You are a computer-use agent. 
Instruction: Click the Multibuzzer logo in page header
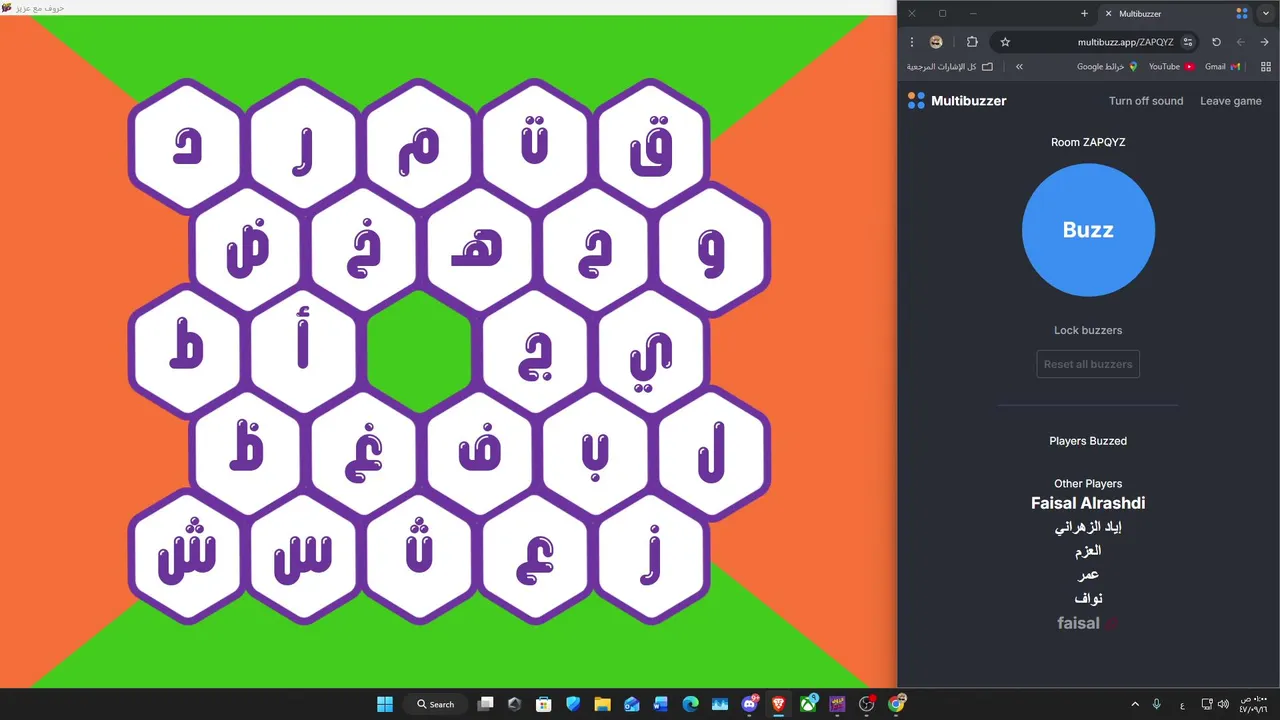[x=957, y=101]
